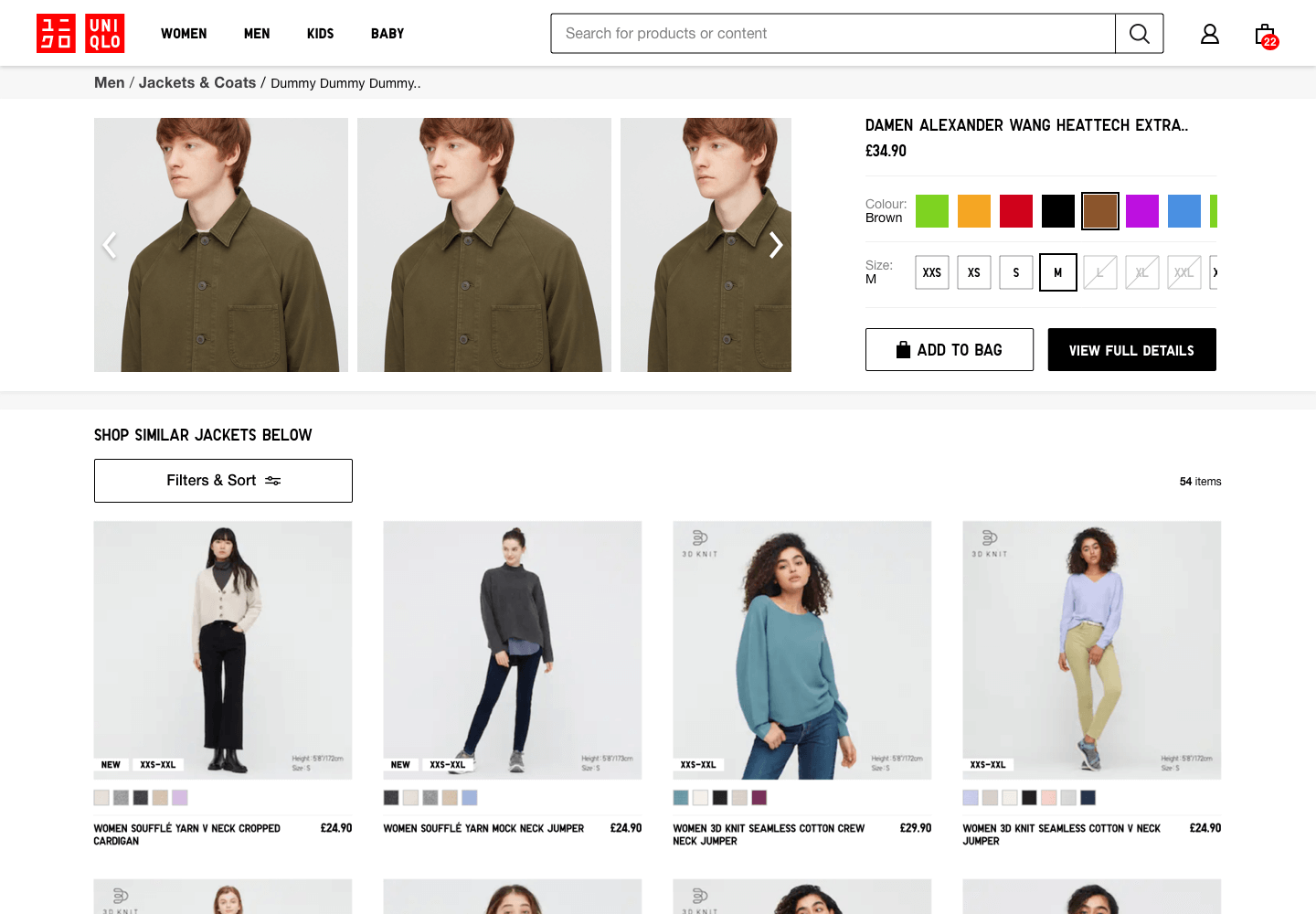The height and width of the screenshot is (914, 1316).
Task: Open the WOMEN menu
Action: coord(184,34)
